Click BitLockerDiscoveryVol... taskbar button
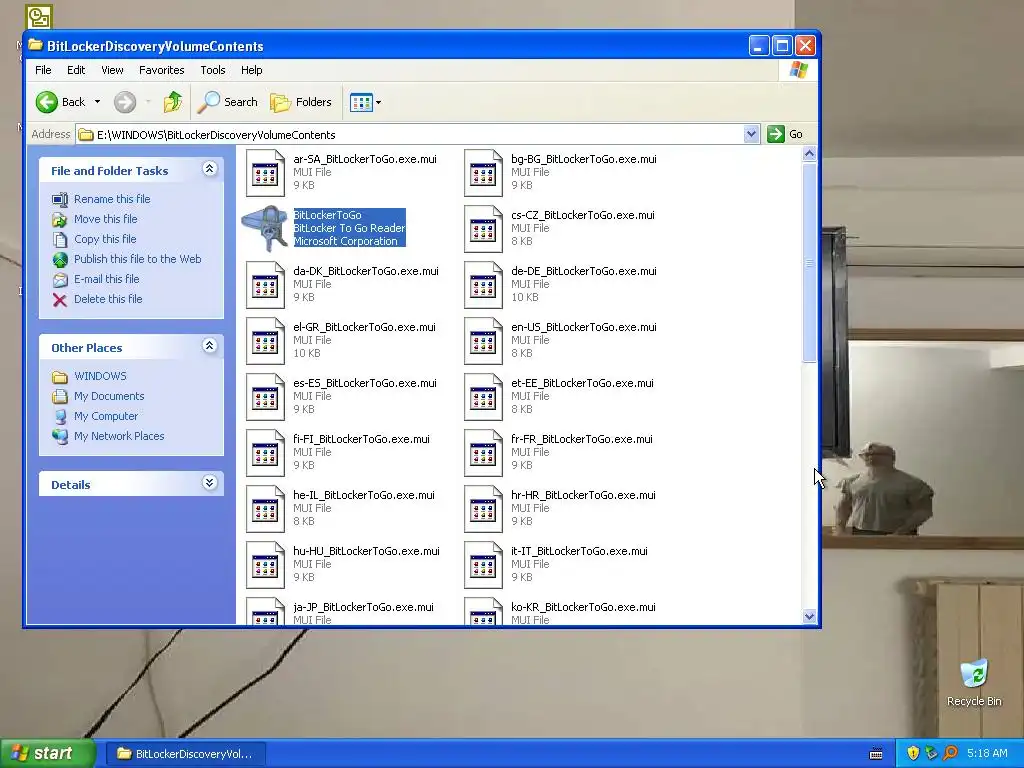The image size is (1024, 768). click(x=185, y=754)
